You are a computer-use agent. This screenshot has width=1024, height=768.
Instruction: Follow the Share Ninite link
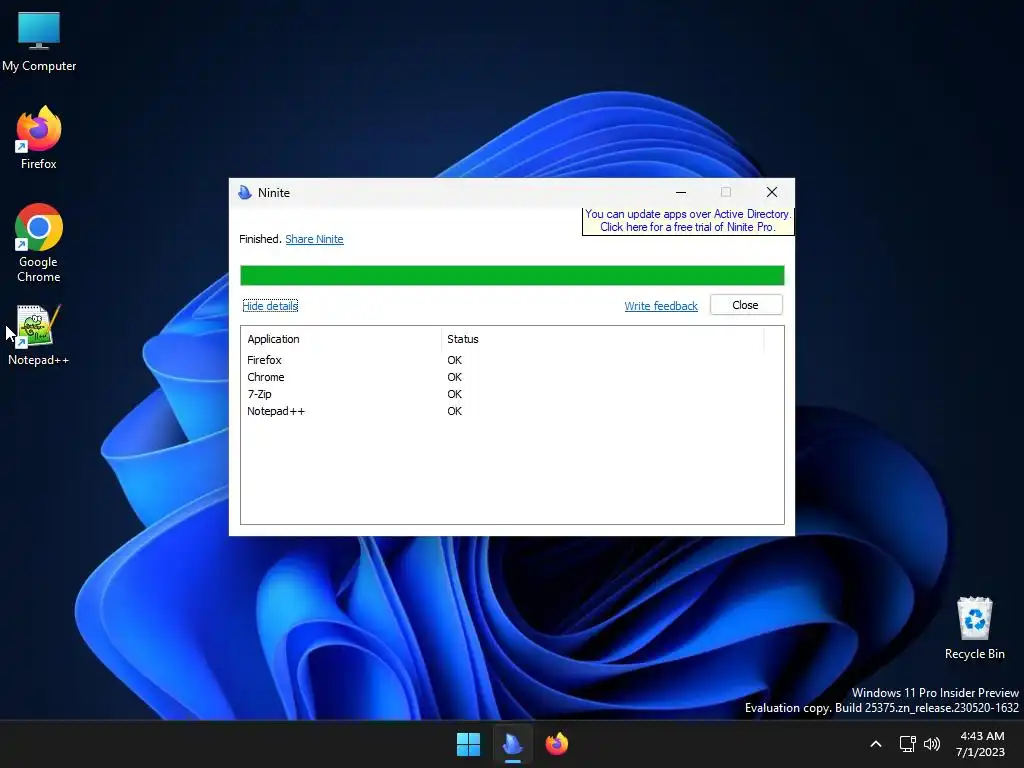314,239
